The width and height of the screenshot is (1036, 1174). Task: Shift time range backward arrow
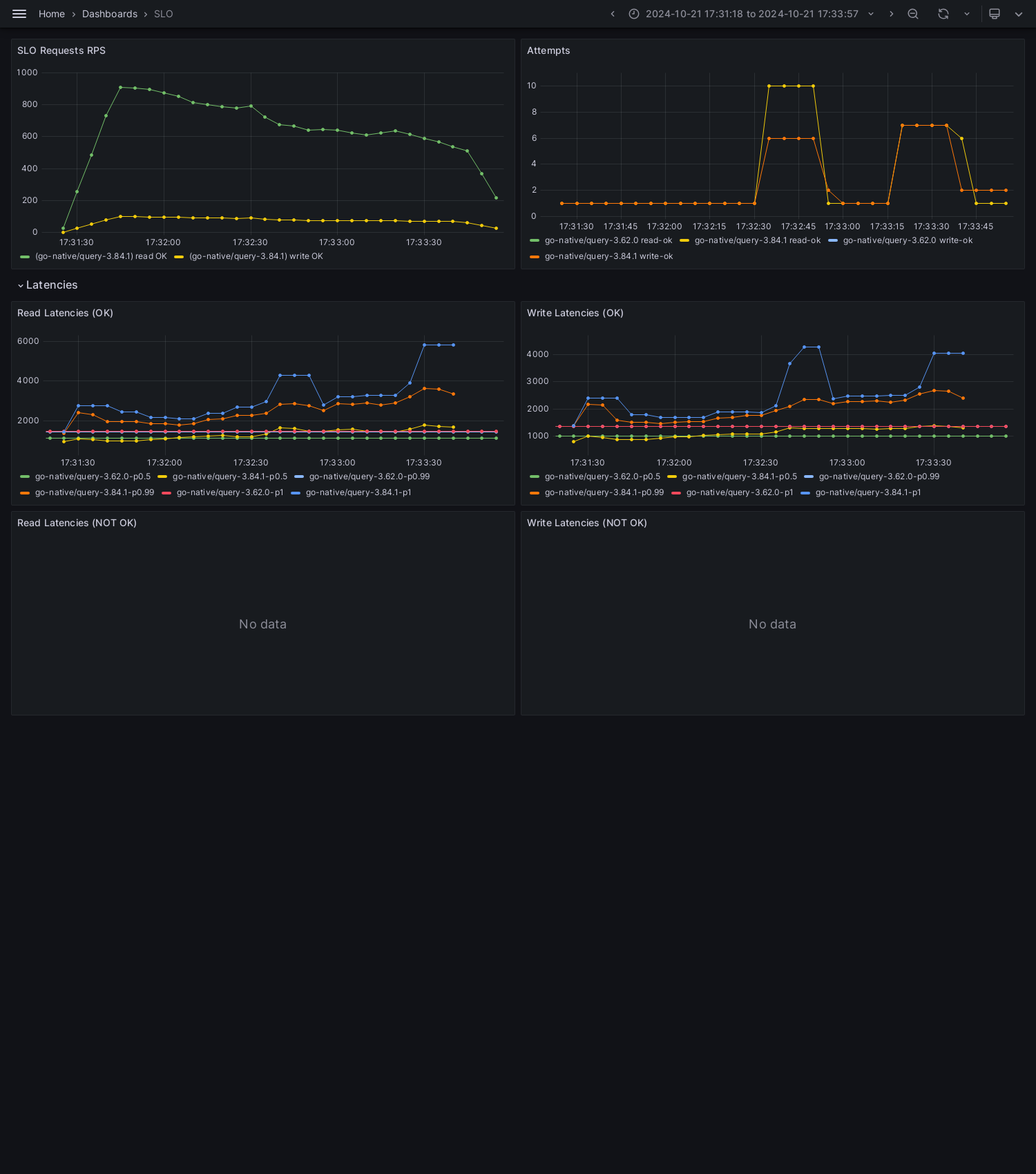point(613,14)
